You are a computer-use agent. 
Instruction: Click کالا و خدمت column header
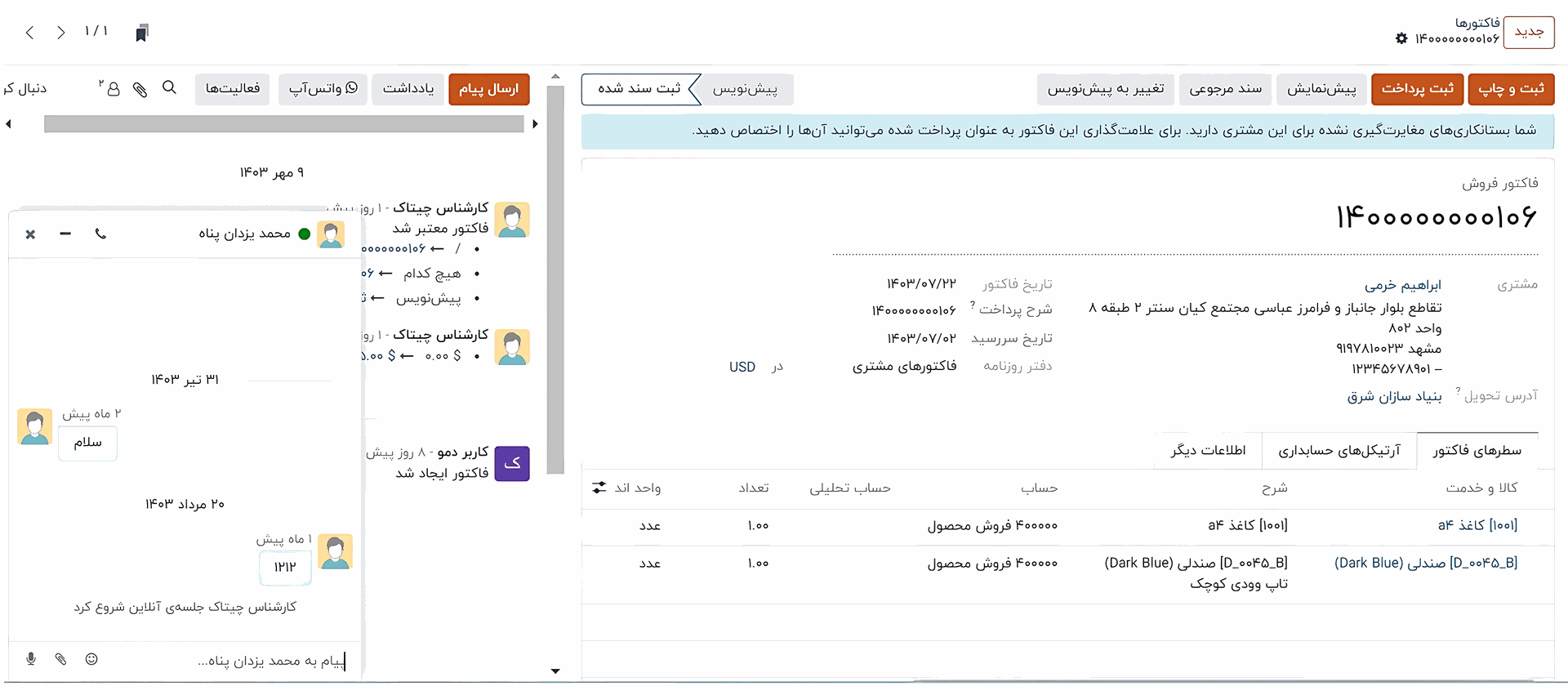tap(1481, 488)
